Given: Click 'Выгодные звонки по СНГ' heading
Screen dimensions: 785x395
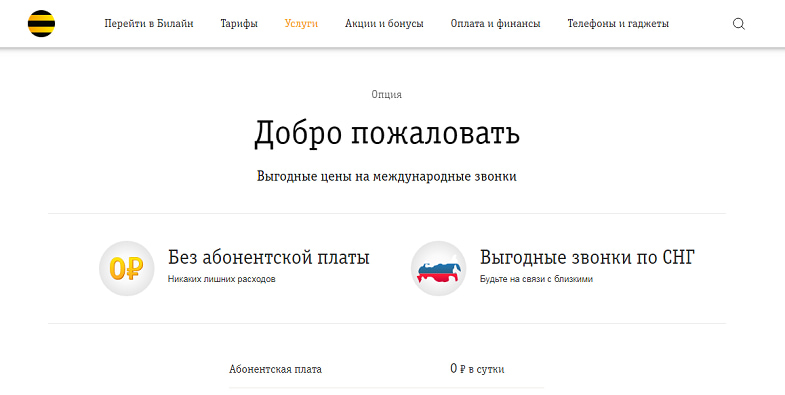Looking at the screenshot, I should pyautogui.click(x=587, y=257).
